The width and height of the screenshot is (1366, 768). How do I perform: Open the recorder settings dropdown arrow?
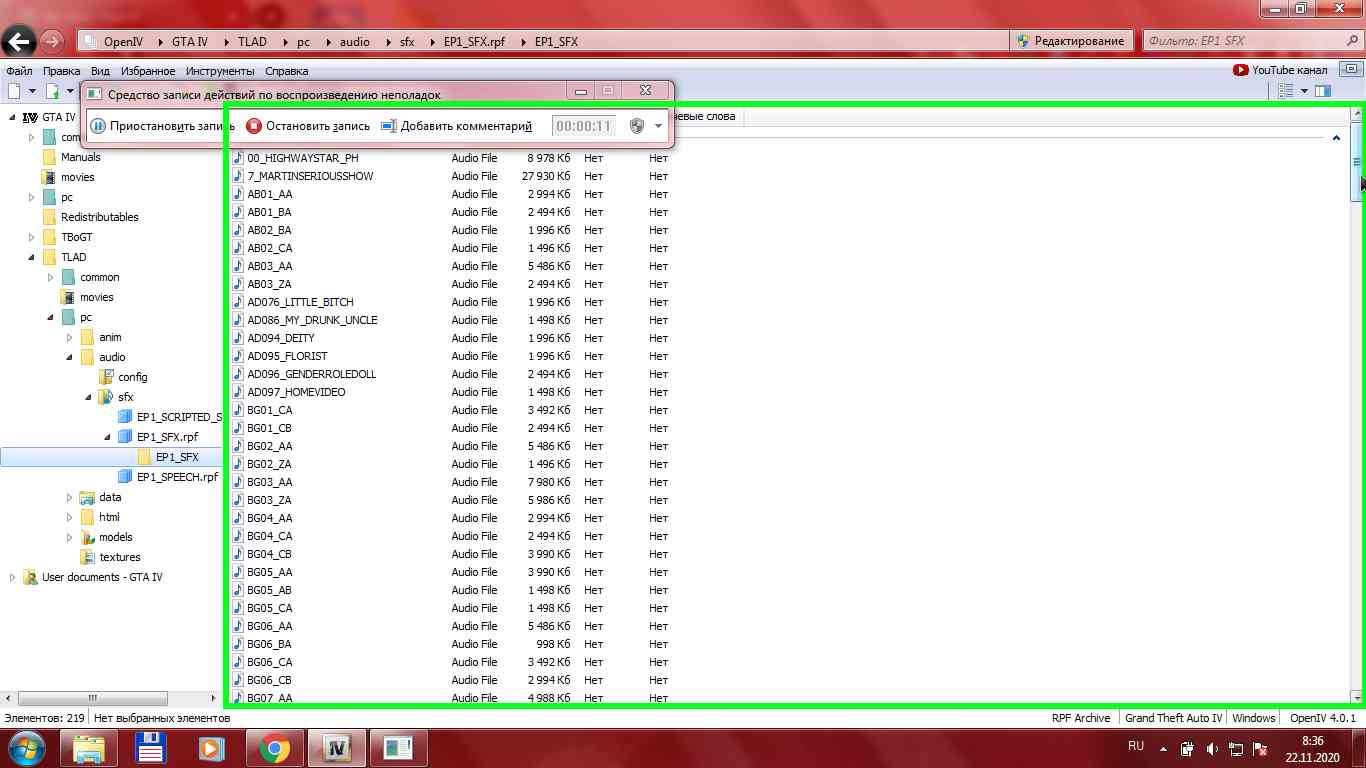tap(658, 126)
